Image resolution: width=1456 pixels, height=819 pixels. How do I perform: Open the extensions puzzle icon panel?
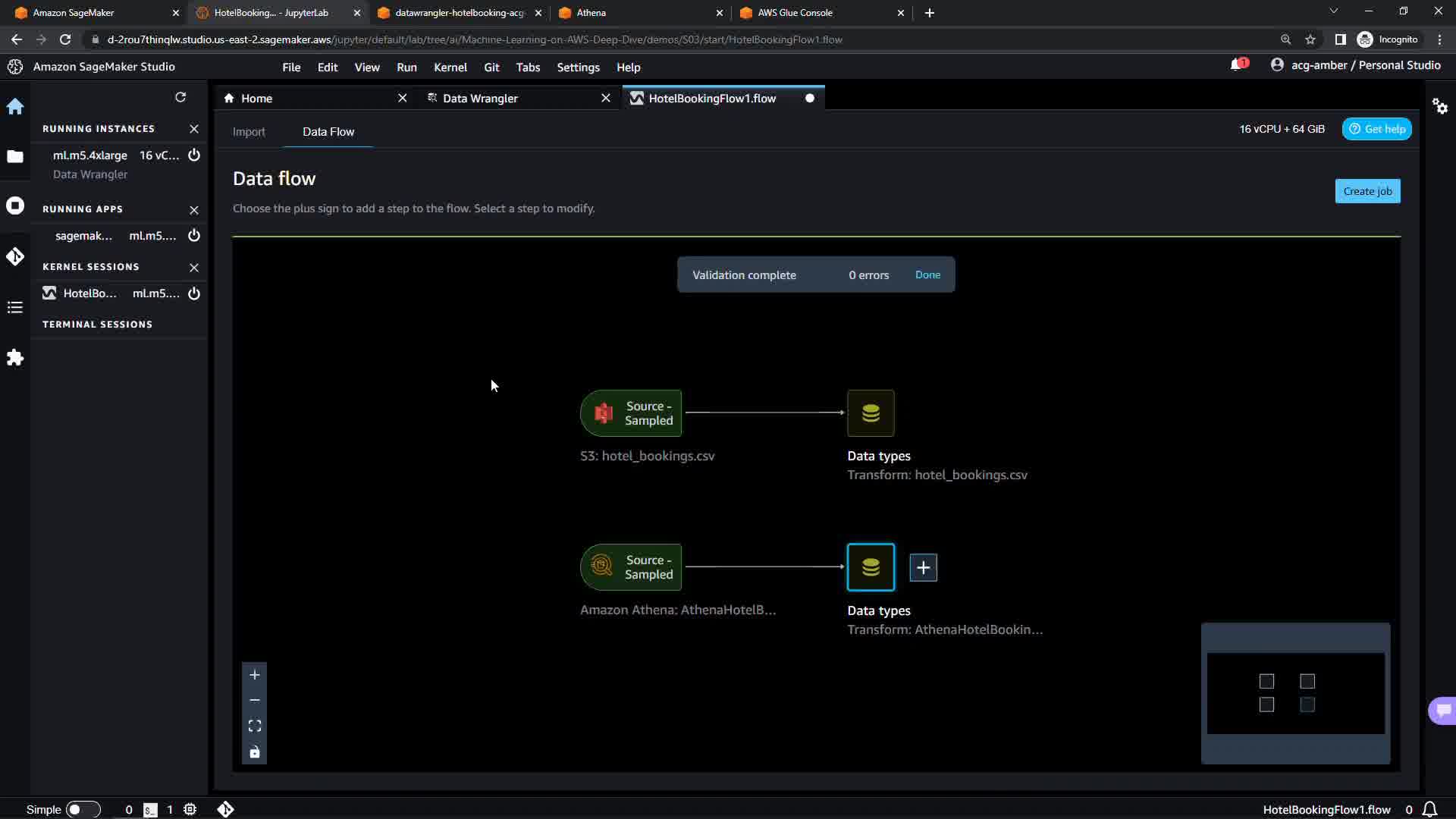pyautogui.click(x=15, y=357)
